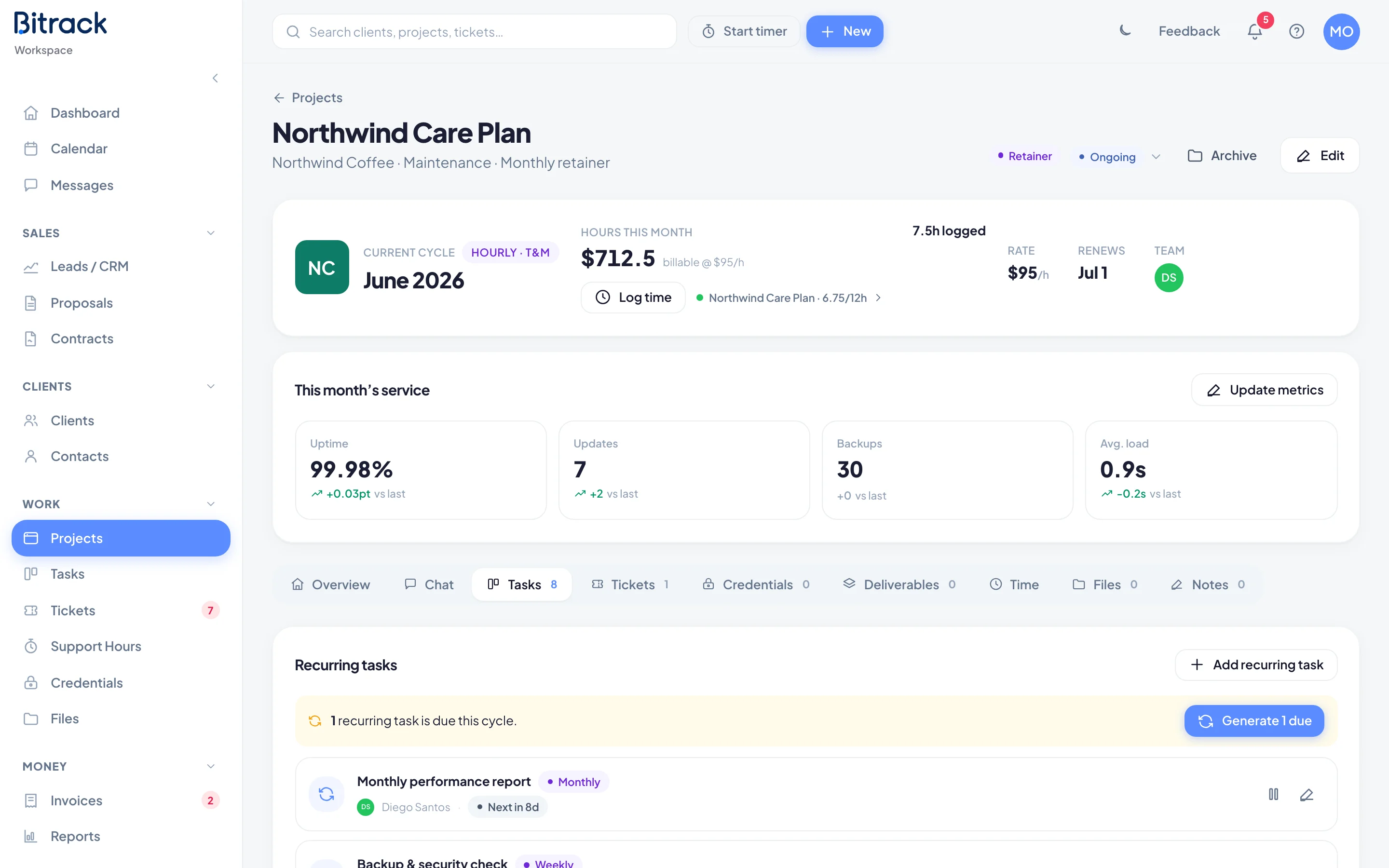Go back to Projects breadcrumb link
Screen dimensions: 1389x868
[x=308, y=97]
